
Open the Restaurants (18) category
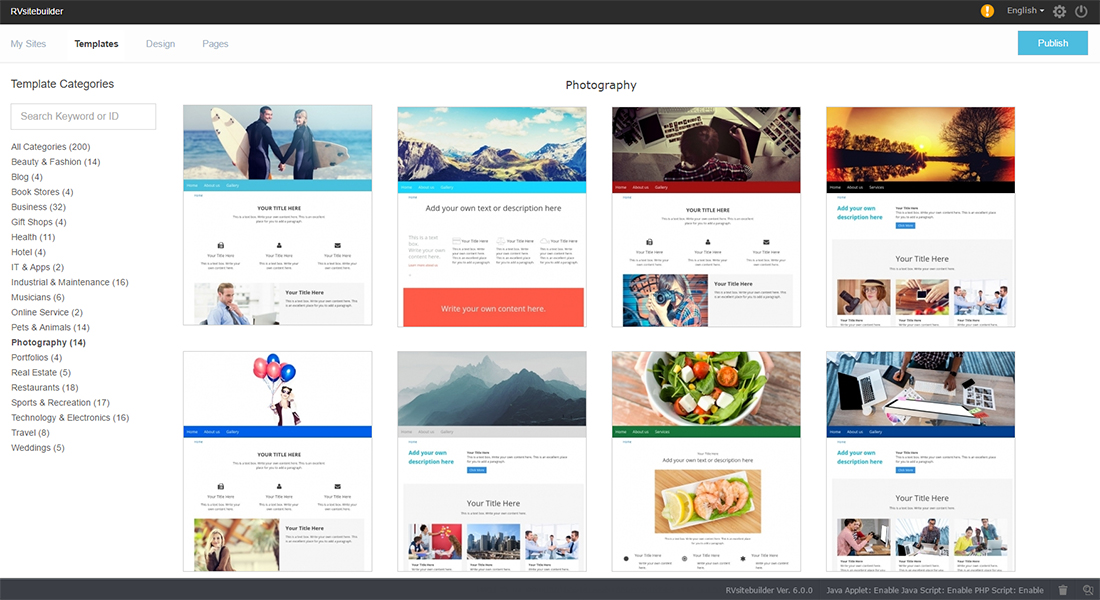44,388
